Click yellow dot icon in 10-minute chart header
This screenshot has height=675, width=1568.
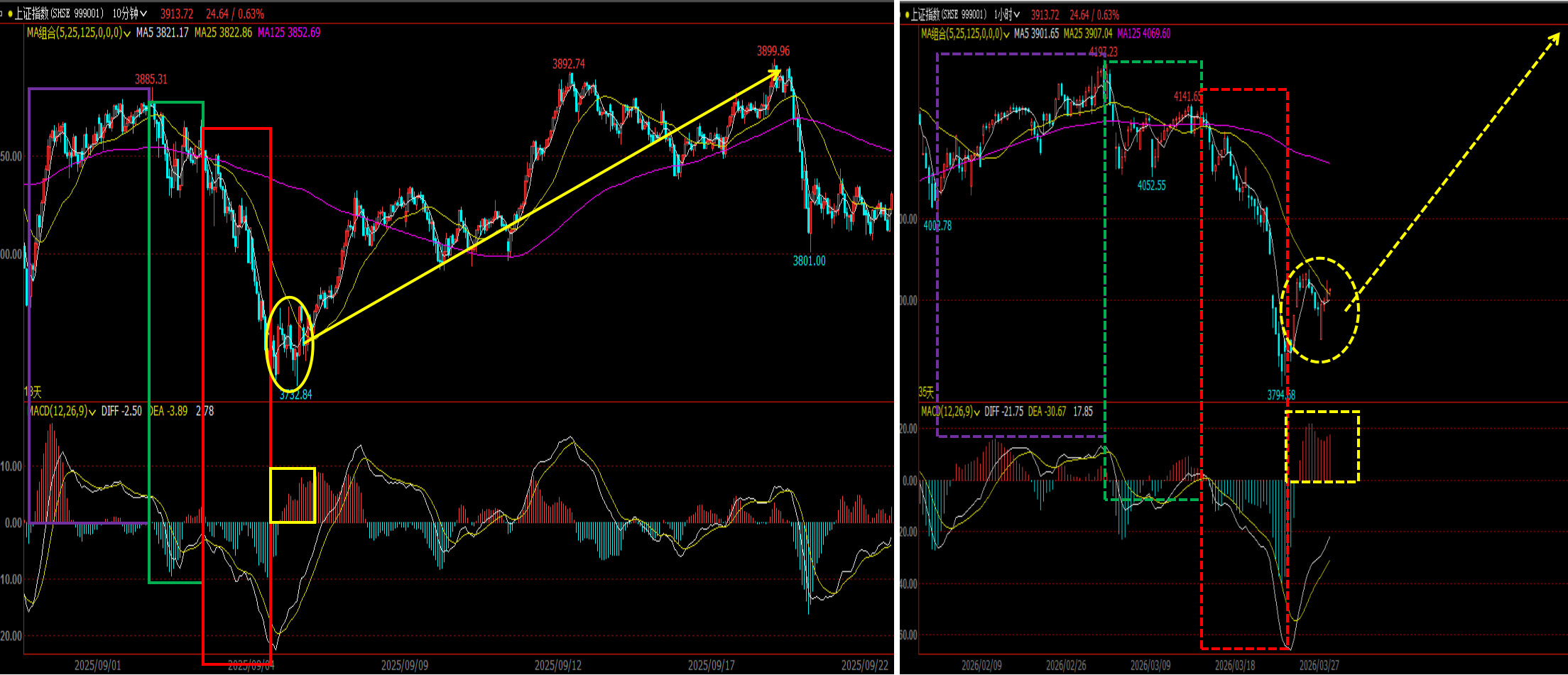[x=10, y=13]
